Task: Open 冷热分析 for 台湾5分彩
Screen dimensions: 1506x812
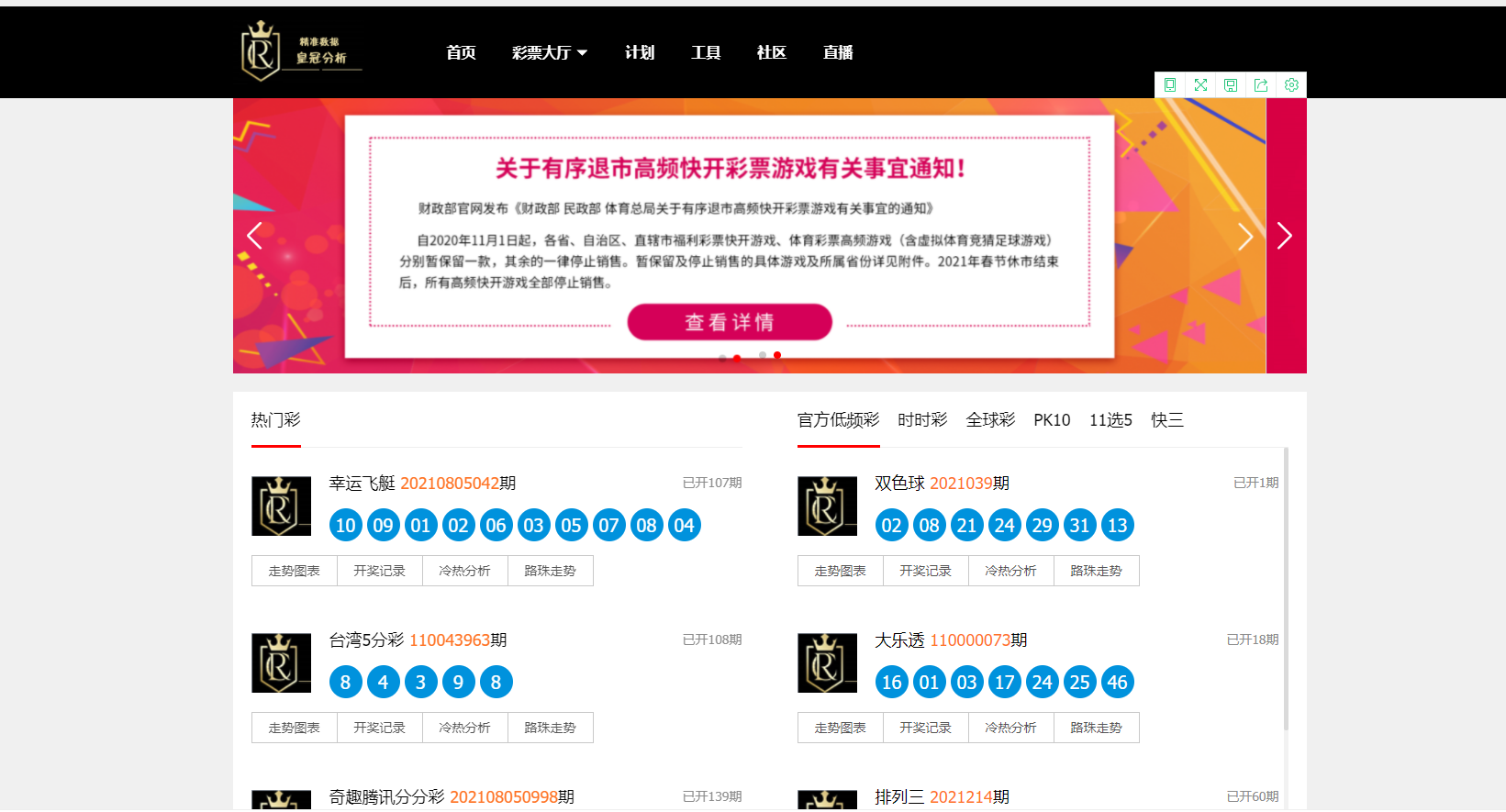Action: 465,728
